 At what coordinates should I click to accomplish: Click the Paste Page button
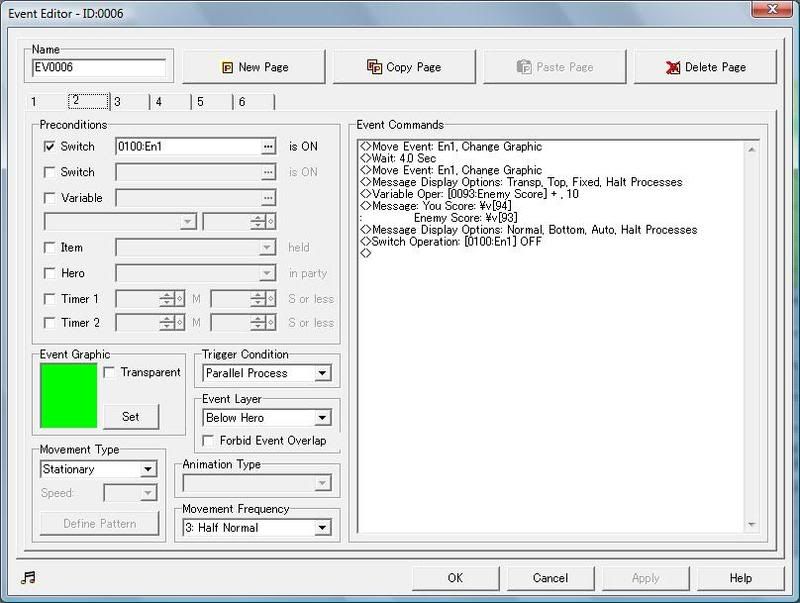pos(555,67)
